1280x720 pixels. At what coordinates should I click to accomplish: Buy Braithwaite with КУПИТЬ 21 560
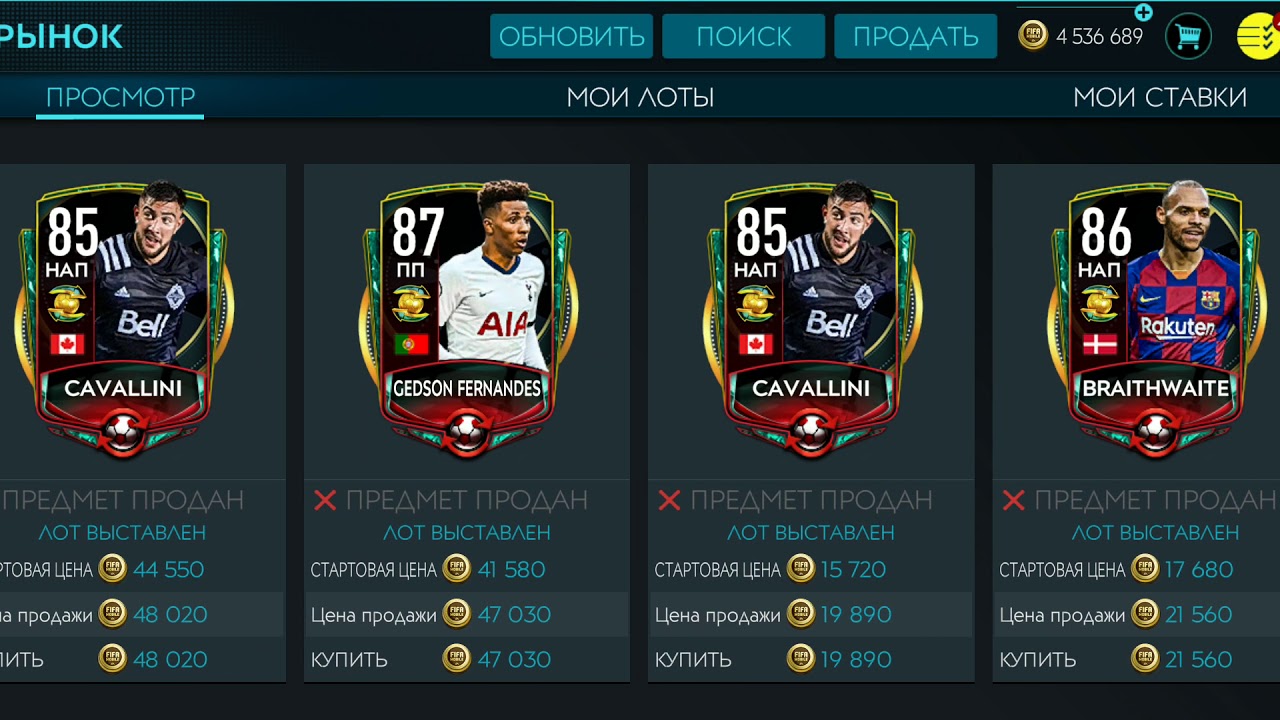click(1137, 660)
